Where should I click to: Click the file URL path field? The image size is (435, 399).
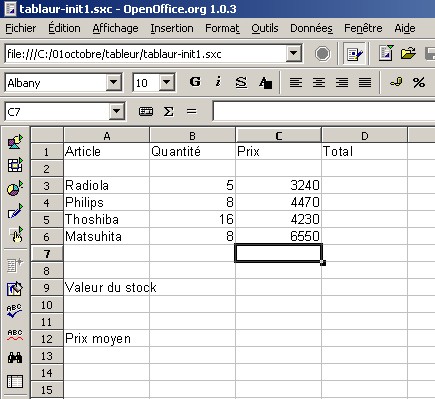[146, 54]
